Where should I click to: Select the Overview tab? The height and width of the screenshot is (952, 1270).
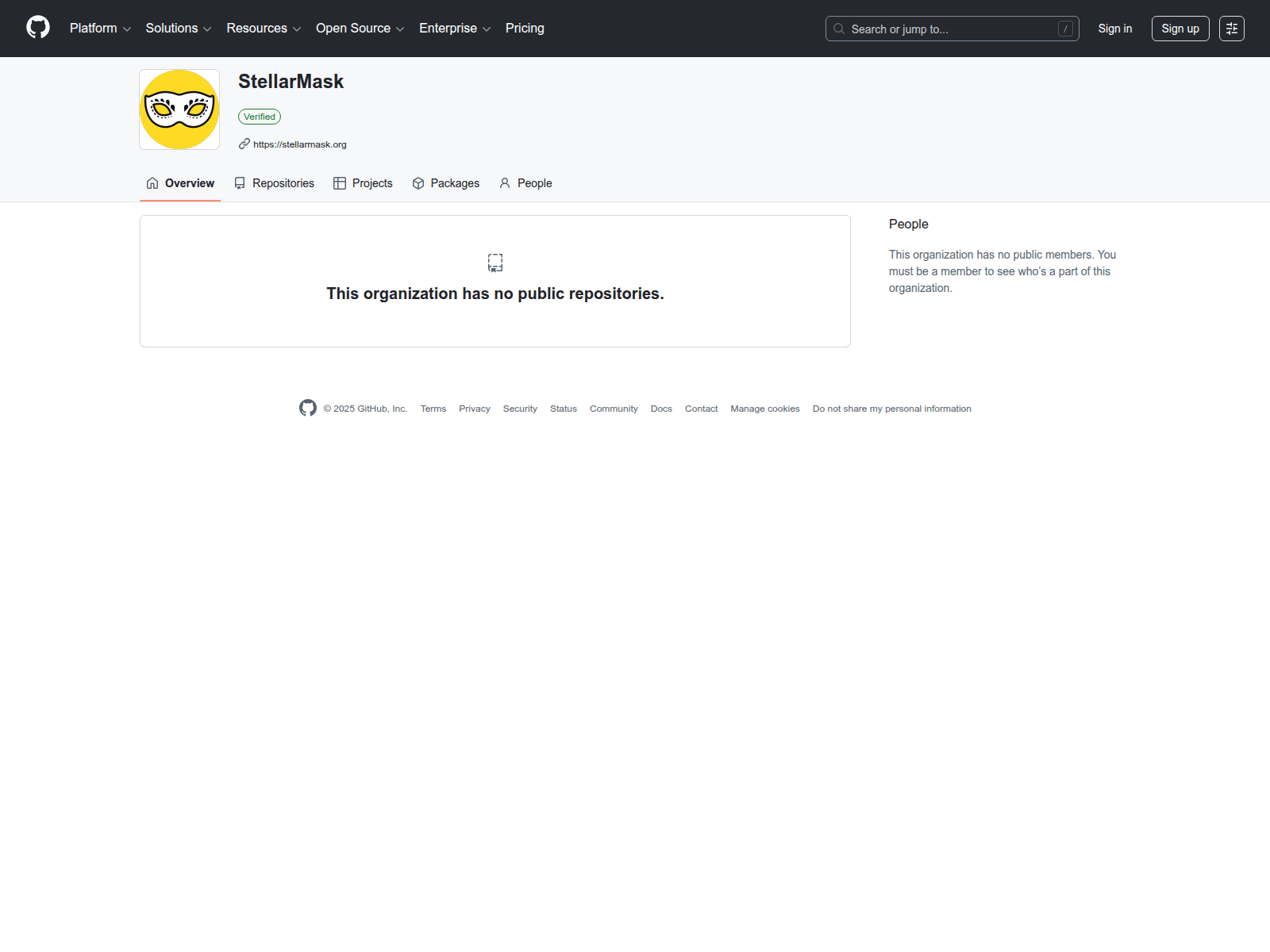180,183
